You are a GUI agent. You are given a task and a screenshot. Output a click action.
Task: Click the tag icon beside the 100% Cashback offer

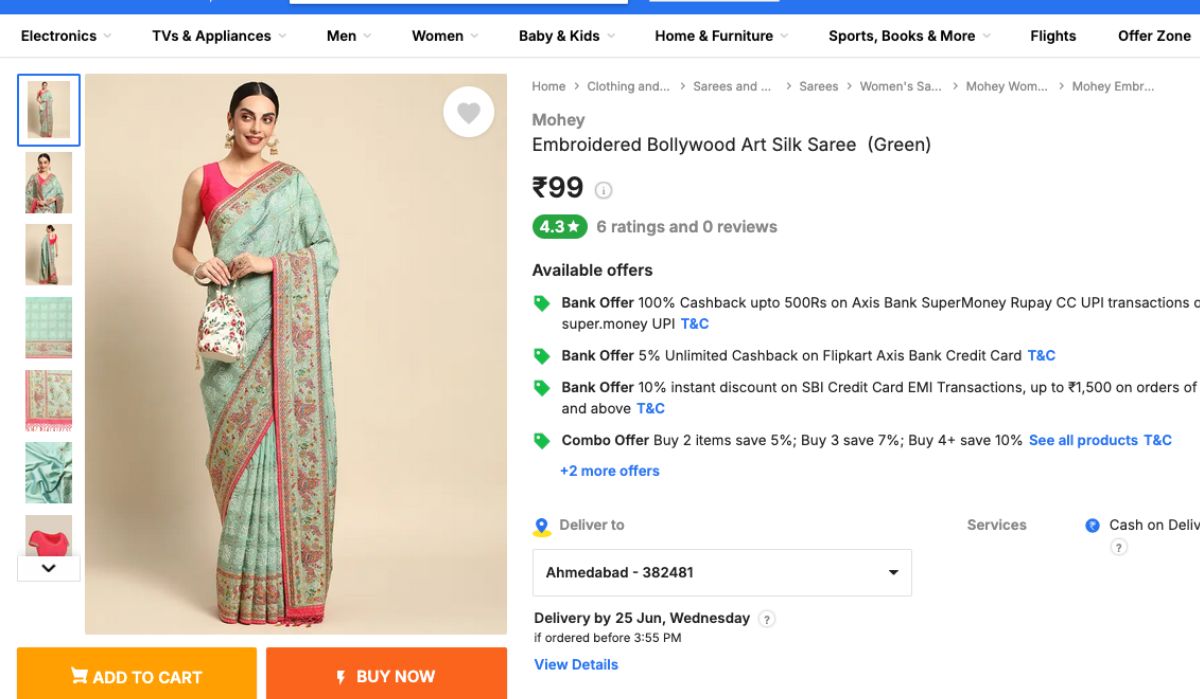[541, 303]
